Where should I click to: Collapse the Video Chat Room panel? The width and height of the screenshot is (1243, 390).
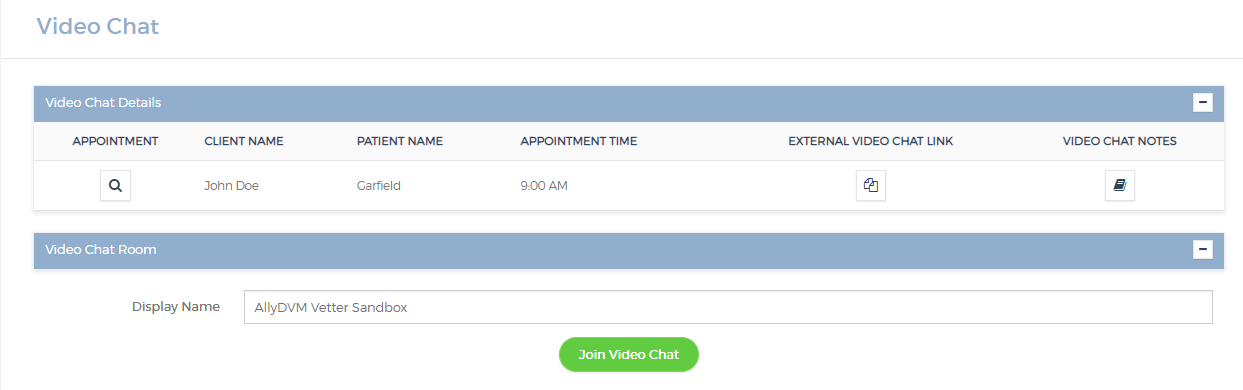tap(1203, 249)
